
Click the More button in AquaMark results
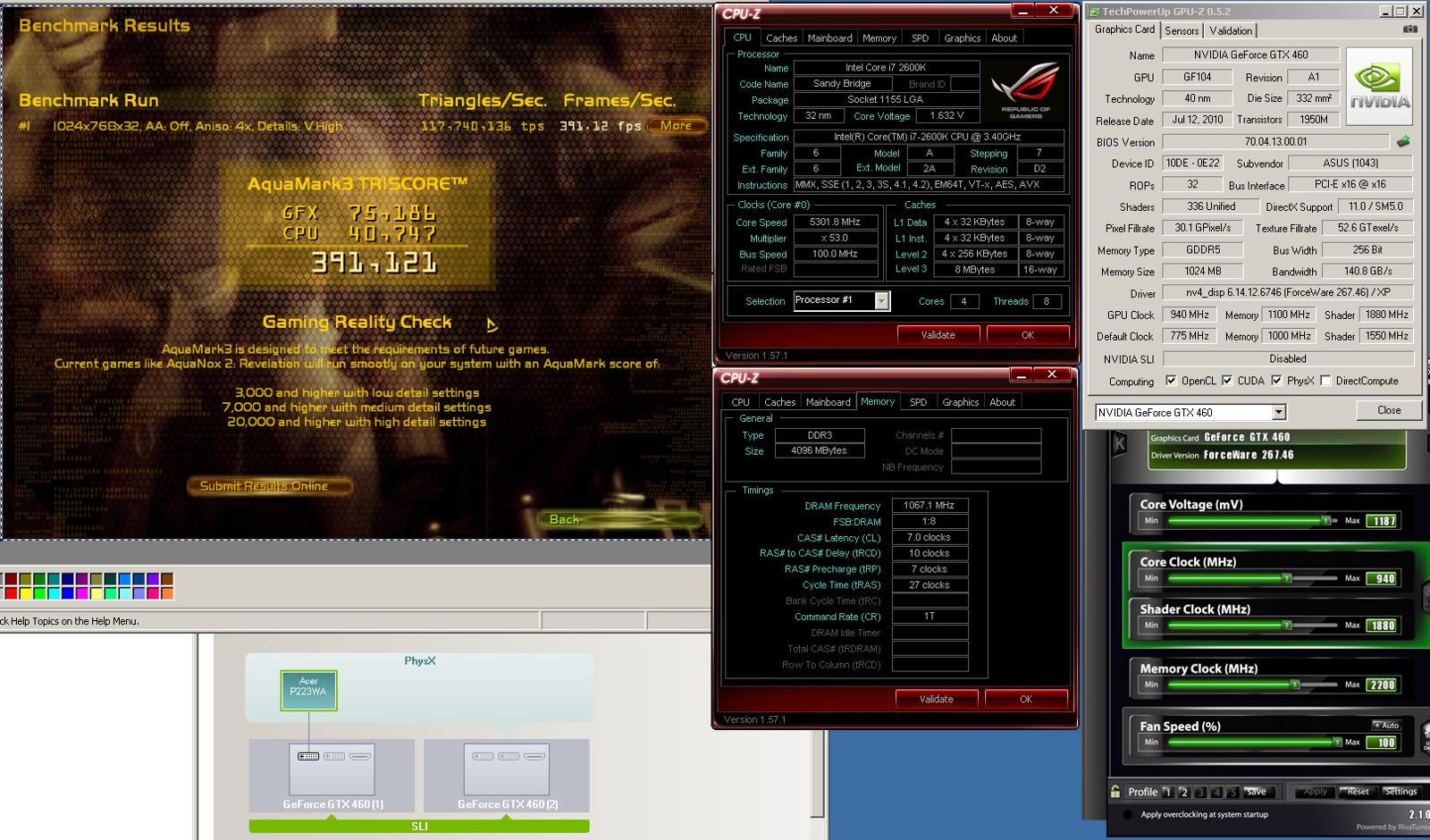tap(677, 126)
